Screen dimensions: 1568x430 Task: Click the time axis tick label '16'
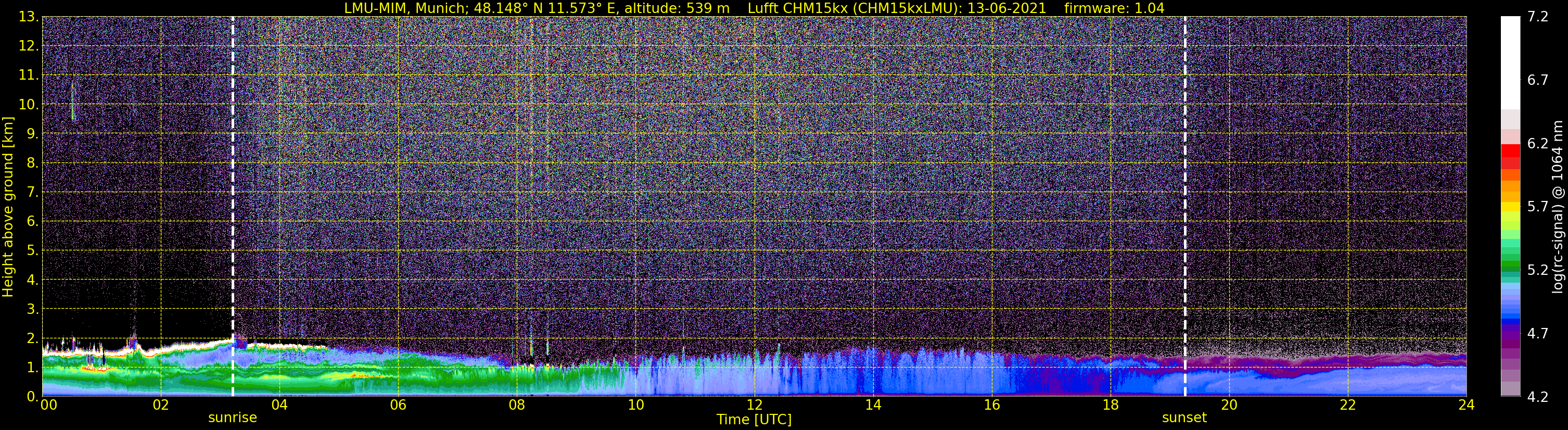click(991, 406)
